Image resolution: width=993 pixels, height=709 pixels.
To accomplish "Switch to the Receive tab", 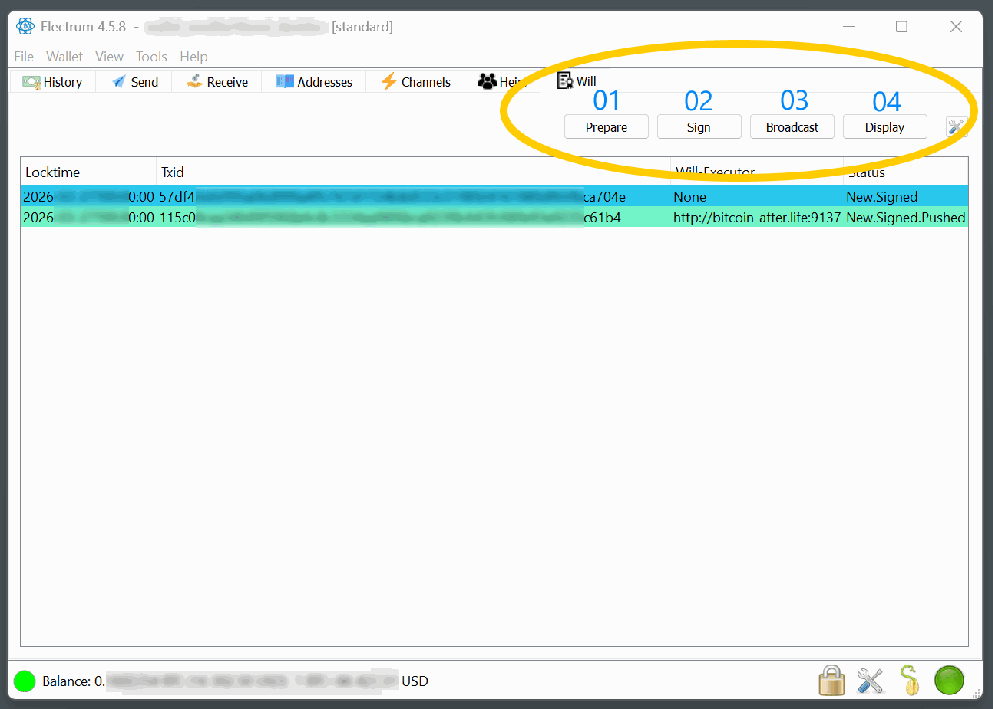I will (x=217, y=82).
